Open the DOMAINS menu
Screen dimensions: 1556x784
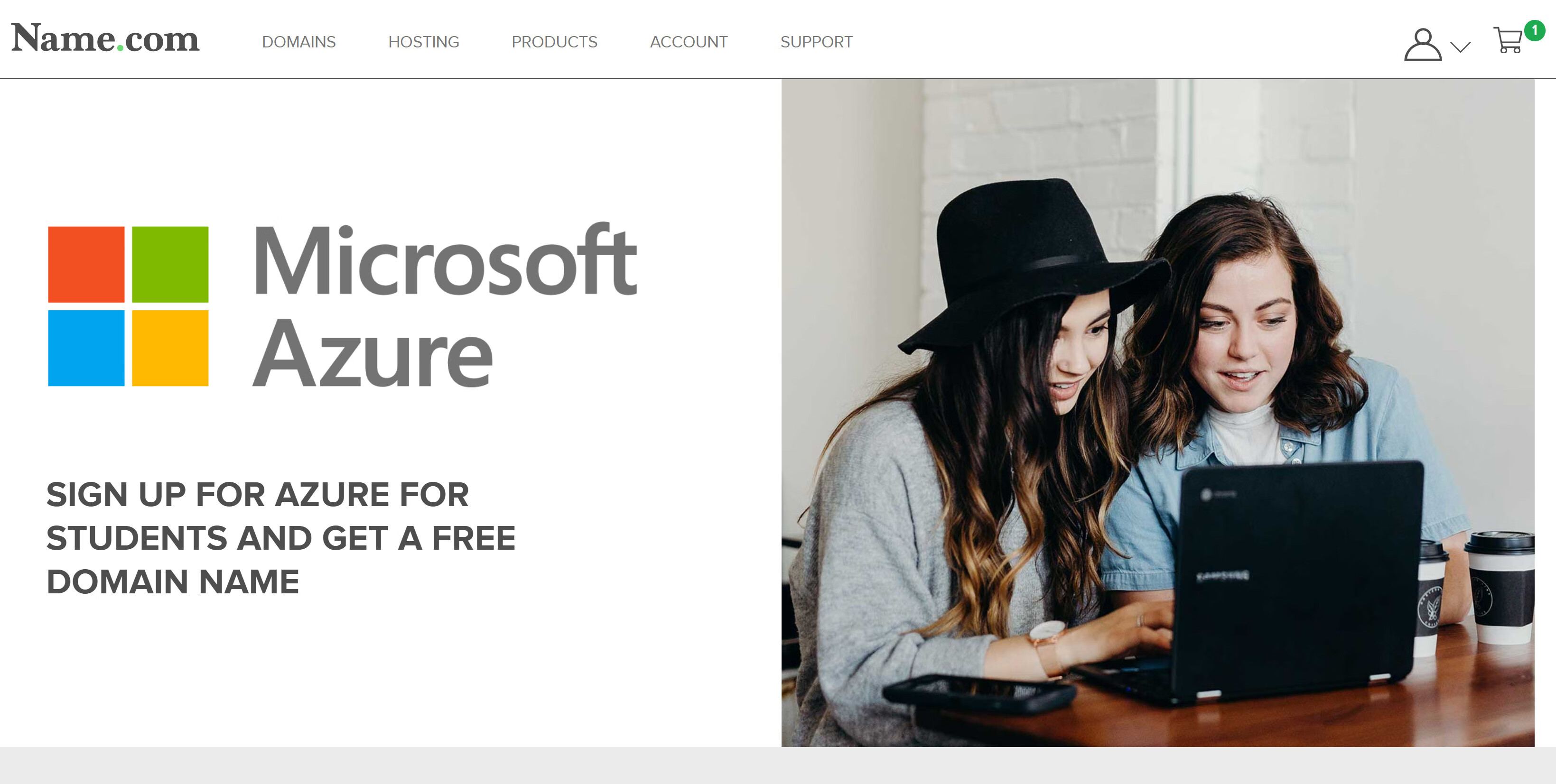click(298, 42)
